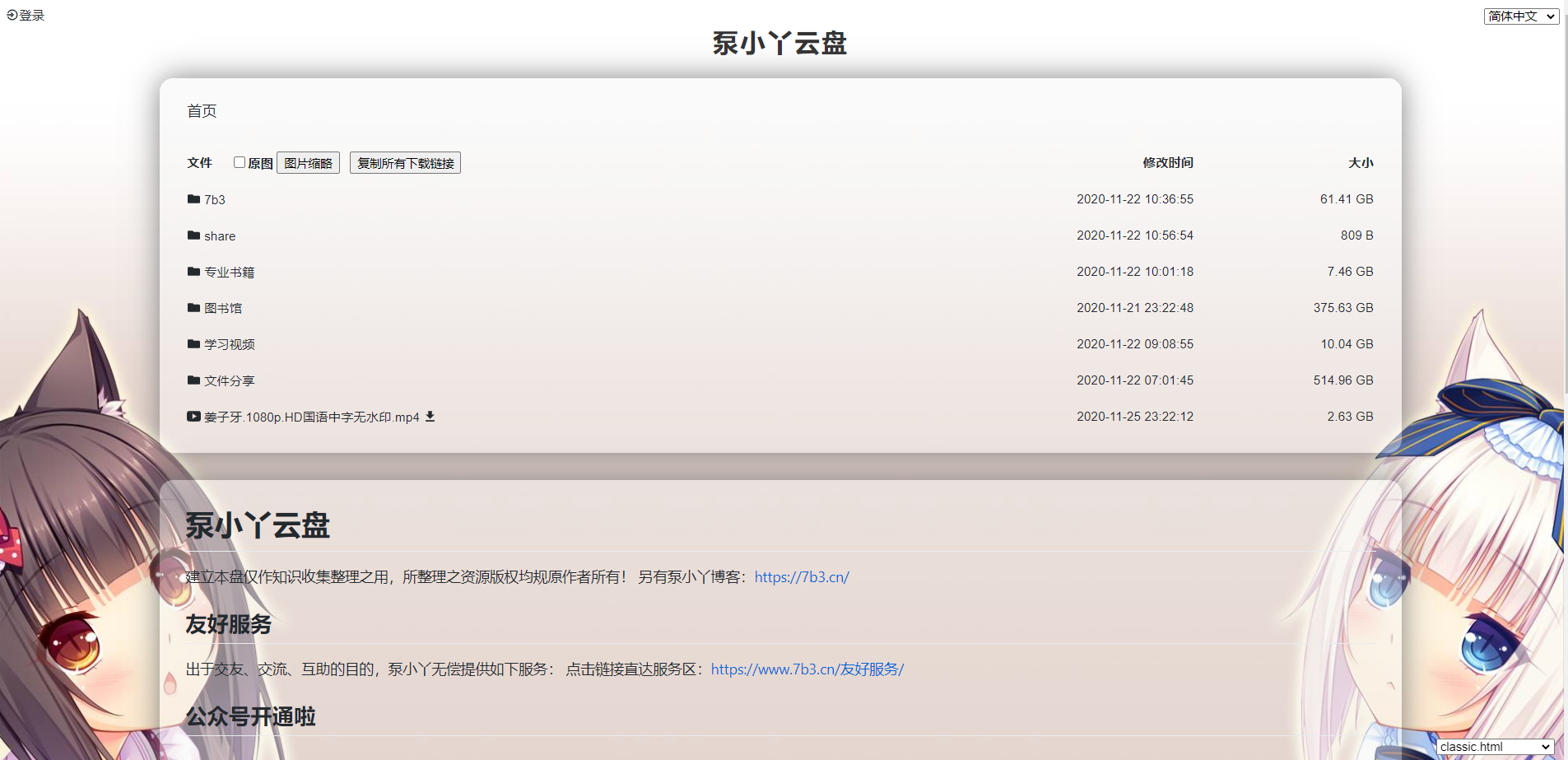Click the folder icon beside 图书馆
Image resolution: width=1568 pixels, height=760 pixels.
(193, 308)
